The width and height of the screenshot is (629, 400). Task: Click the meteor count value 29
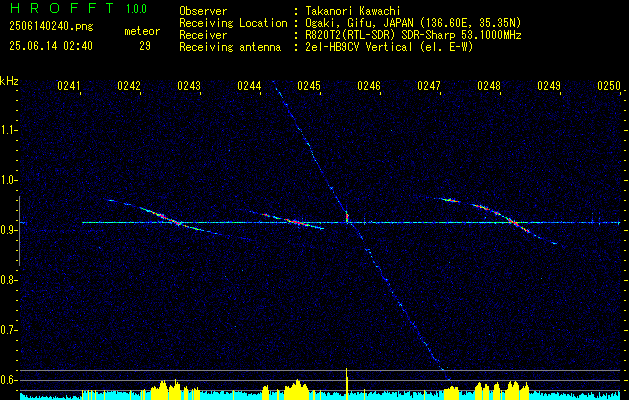point(145,46)
